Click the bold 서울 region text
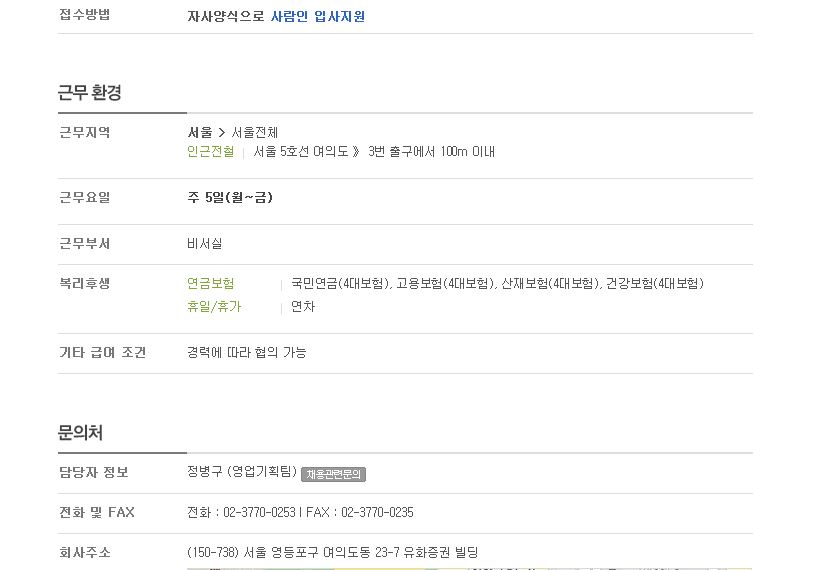This screenshot has width=827, height=570. (200, 132)
